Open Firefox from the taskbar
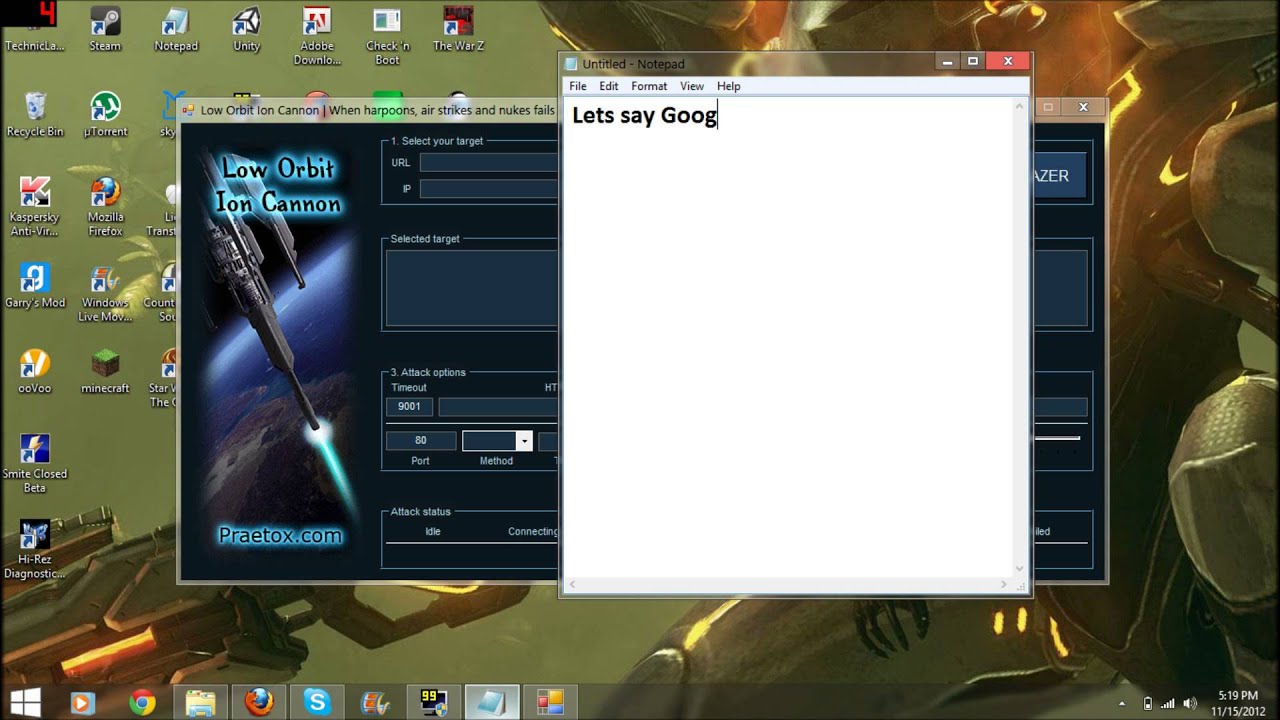The image size is (1280, 720). pos(259,702)
